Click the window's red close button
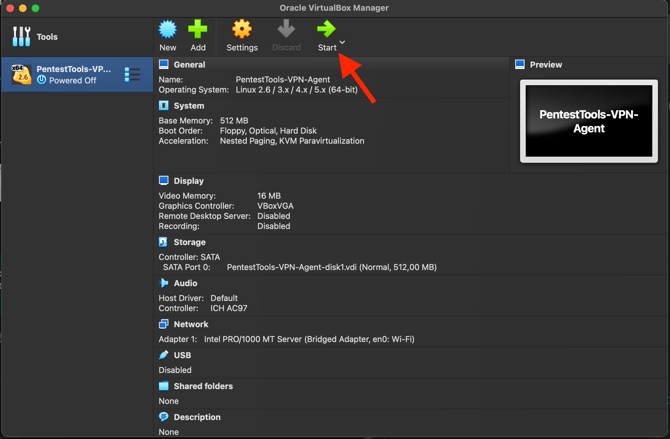The image size is (670, 439). (x=11, y=8)
